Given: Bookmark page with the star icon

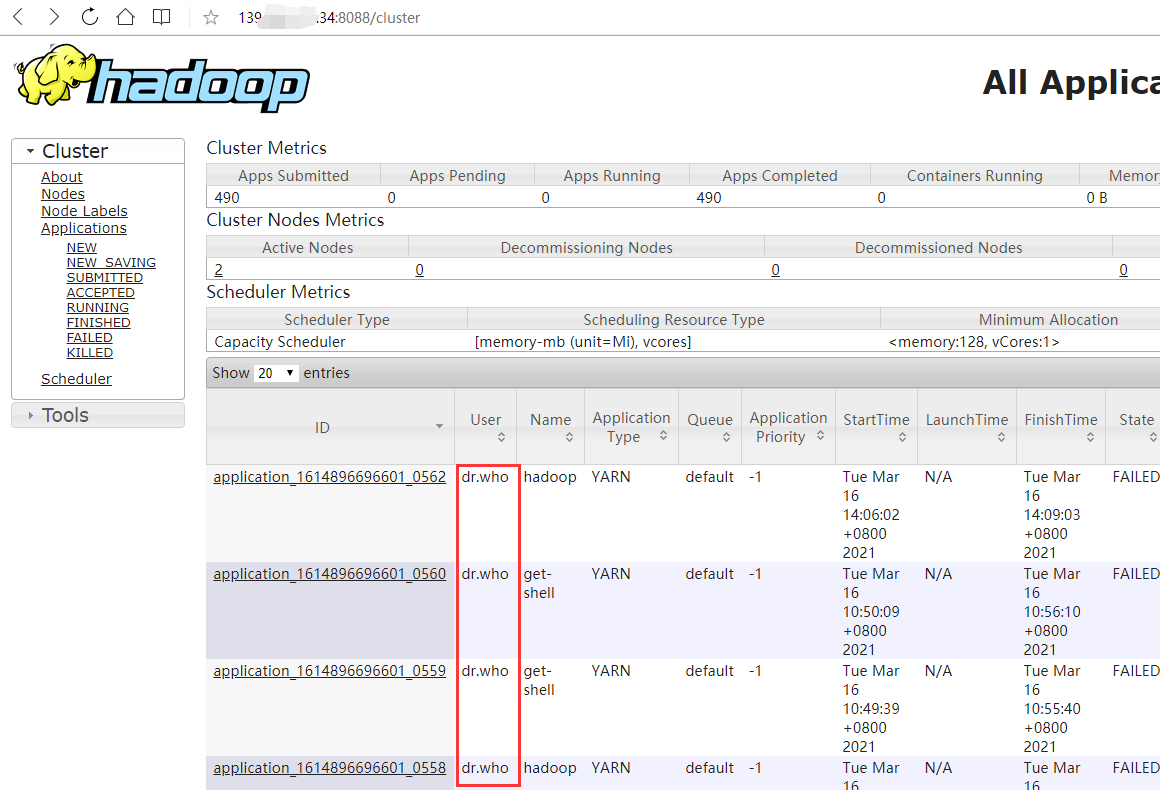Looking at the screenshot, I should [x=211, y=18].
